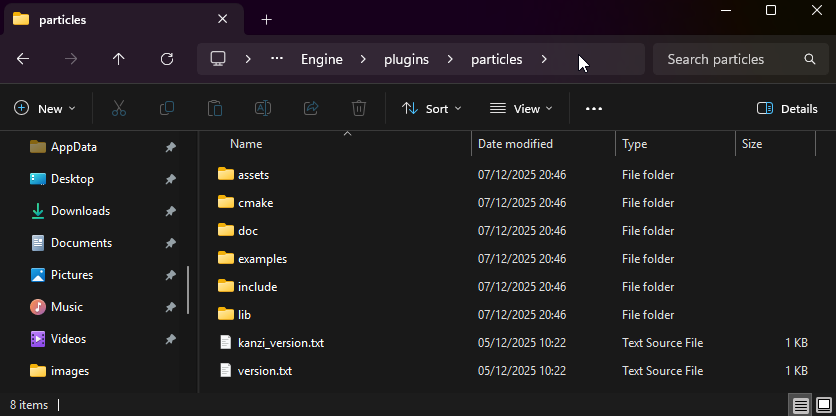The image size is (836, 416).
Task: Select Engine in the breadcrumb path
Action: pyautogui.click(x=322, y=59)
